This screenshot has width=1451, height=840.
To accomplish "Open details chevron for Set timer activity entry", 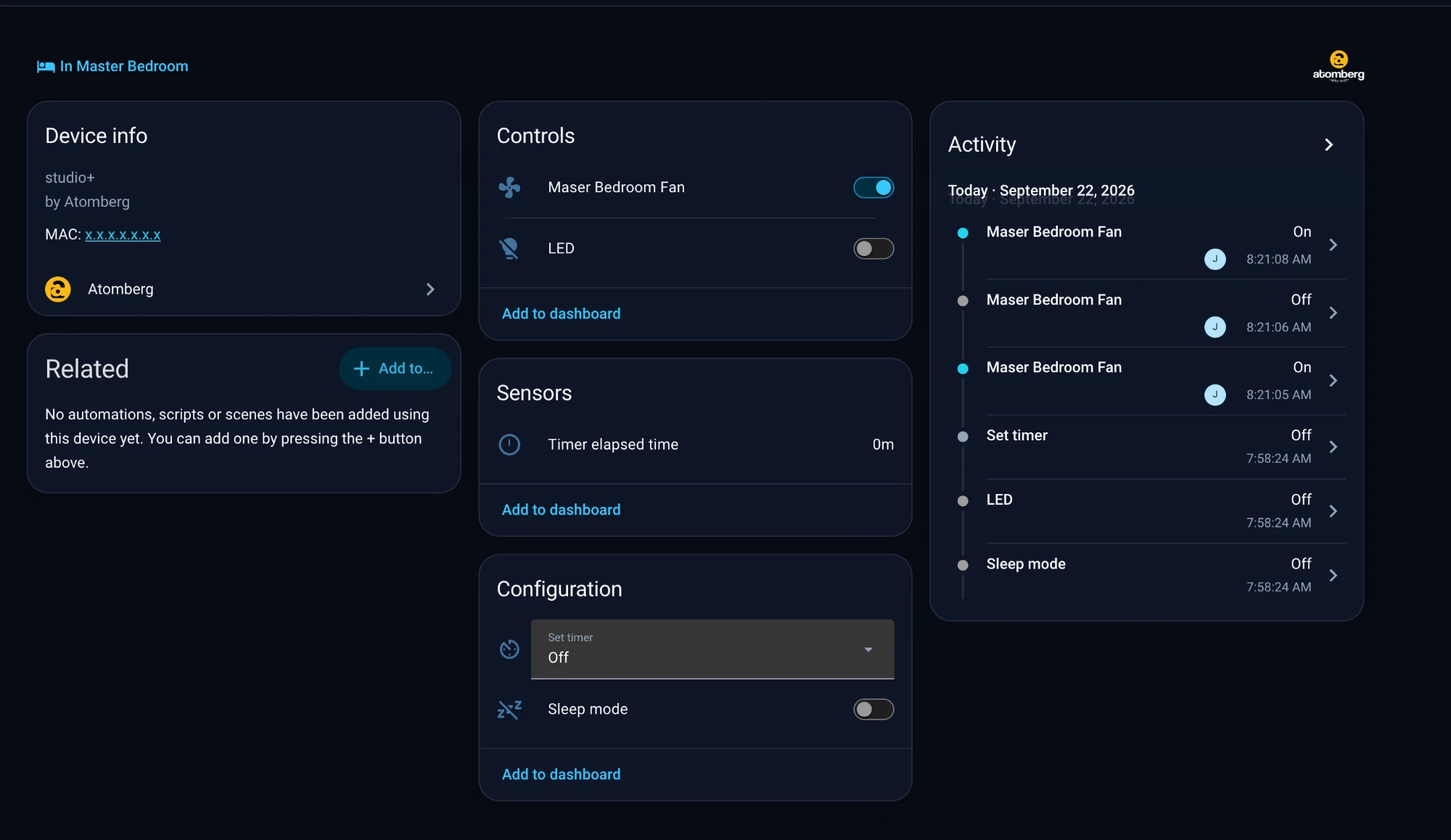I will 1333,447.
